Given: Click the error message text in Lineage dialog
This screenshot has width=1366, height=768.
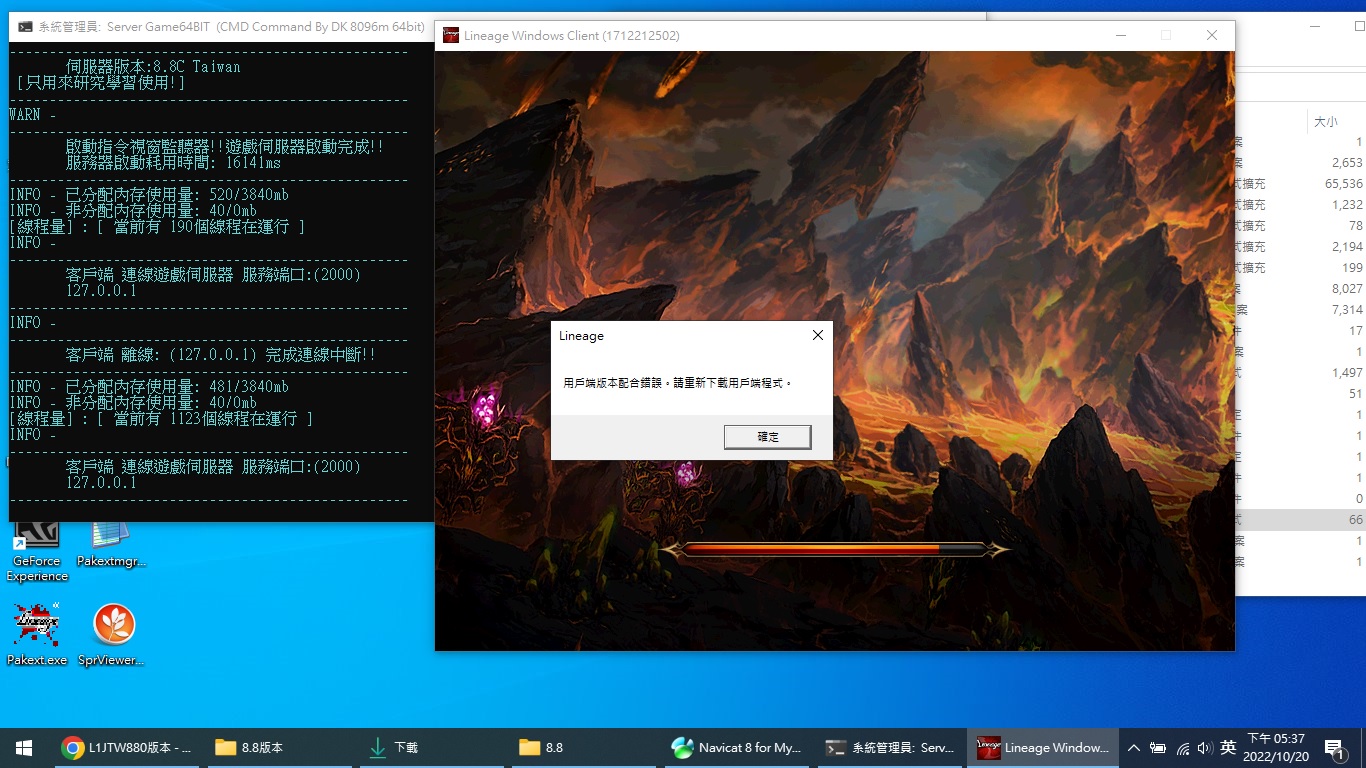Looking at the screenshot, I should (x=677, y=383).
